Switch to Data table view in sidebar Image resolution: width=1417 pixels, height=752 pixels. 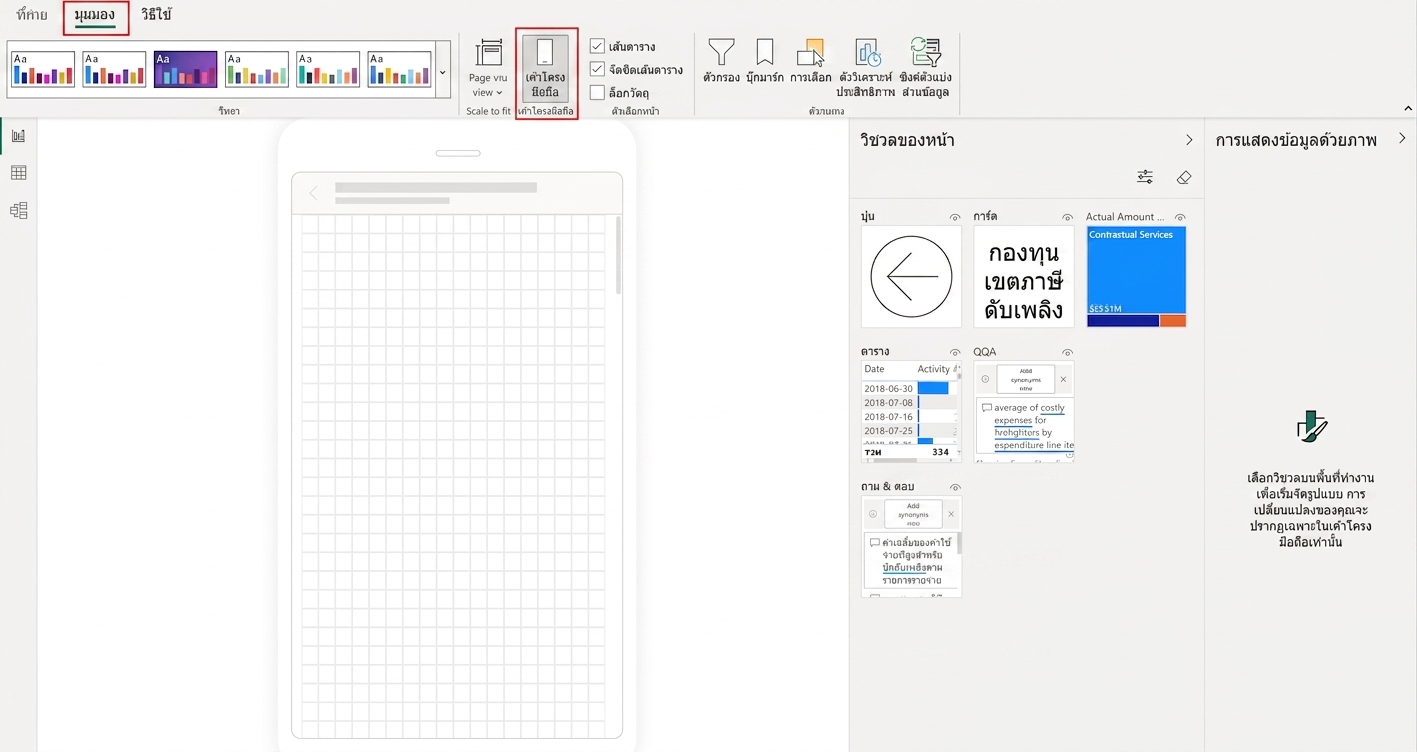[18, 173]
